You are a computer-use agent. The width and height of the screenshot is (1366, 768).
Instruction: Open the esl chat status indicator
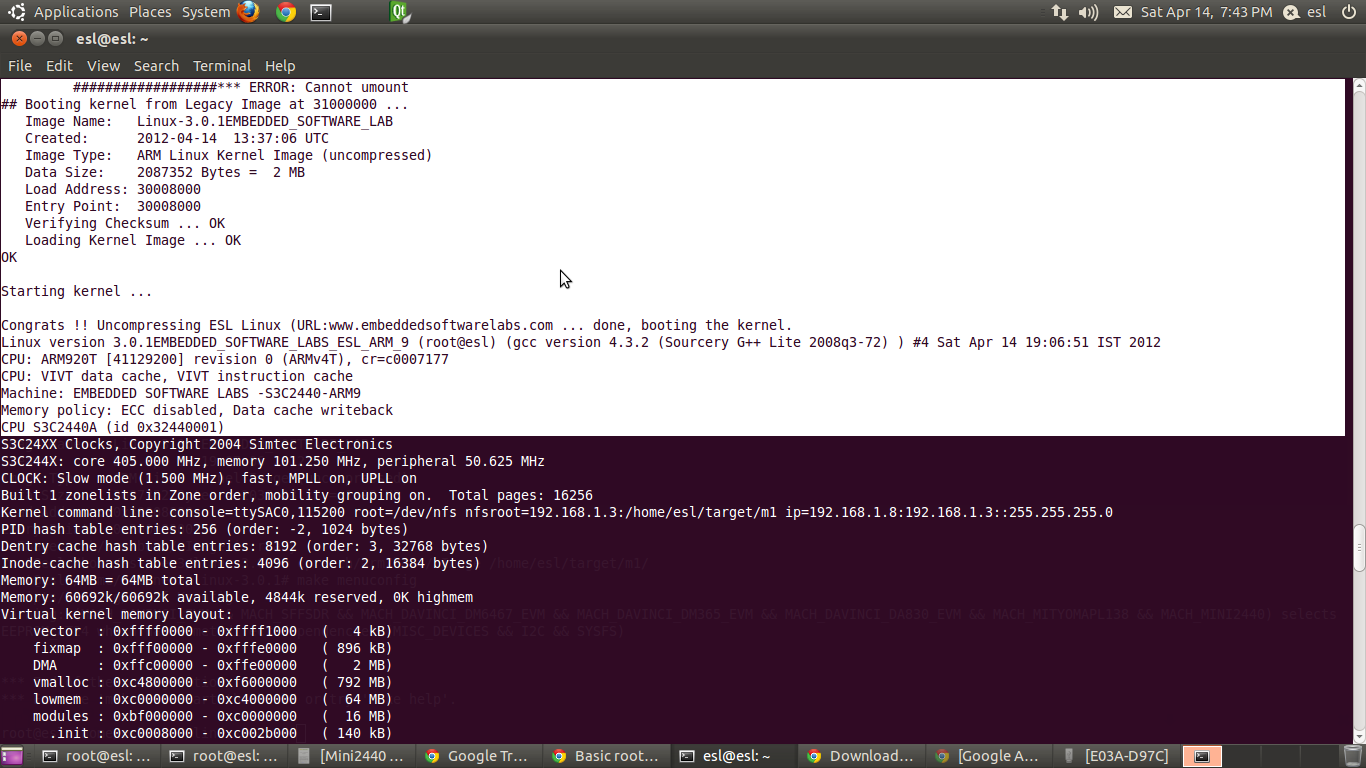click(1310, 12)
